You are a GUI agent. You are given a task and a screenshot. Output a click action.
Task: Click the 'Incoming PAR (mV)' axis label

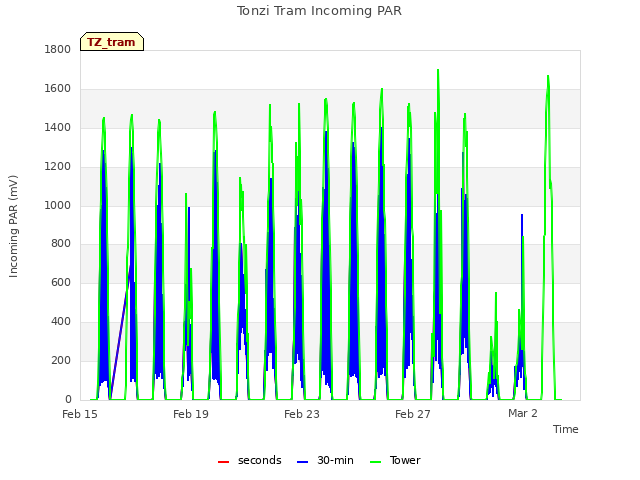(x=13, y=227)
